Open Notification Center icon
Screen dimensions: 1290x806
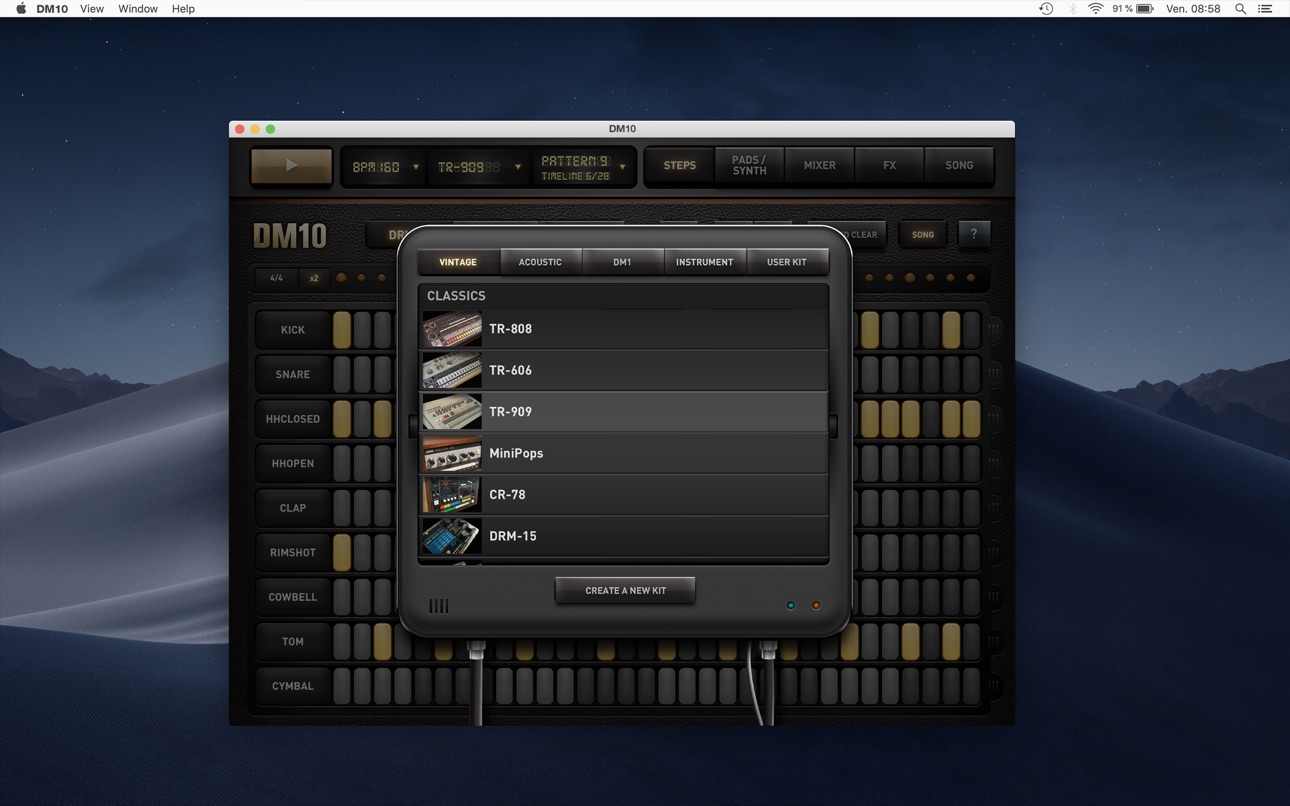coord(1265,8)
